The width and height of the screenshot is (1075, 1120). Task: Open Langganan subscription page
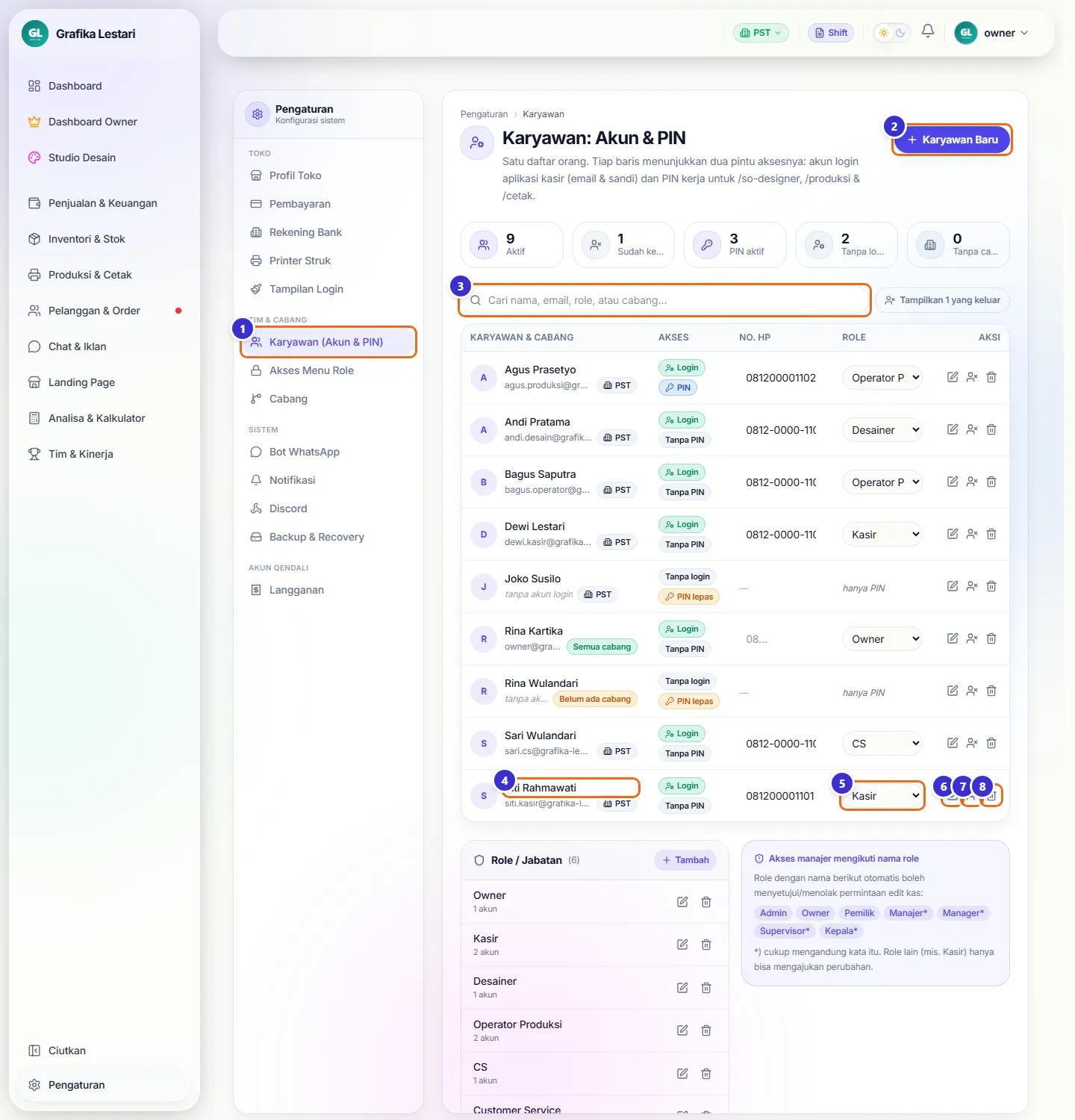[x=328, y=590]
